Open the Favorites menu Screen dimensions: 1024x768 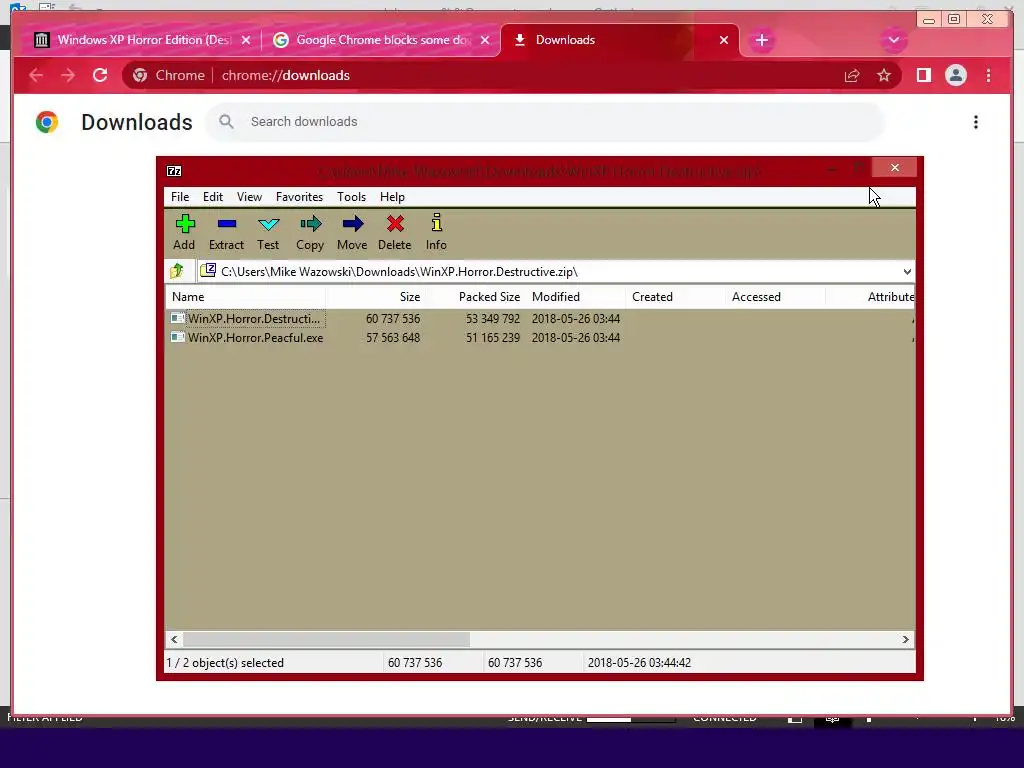point(299,197)
